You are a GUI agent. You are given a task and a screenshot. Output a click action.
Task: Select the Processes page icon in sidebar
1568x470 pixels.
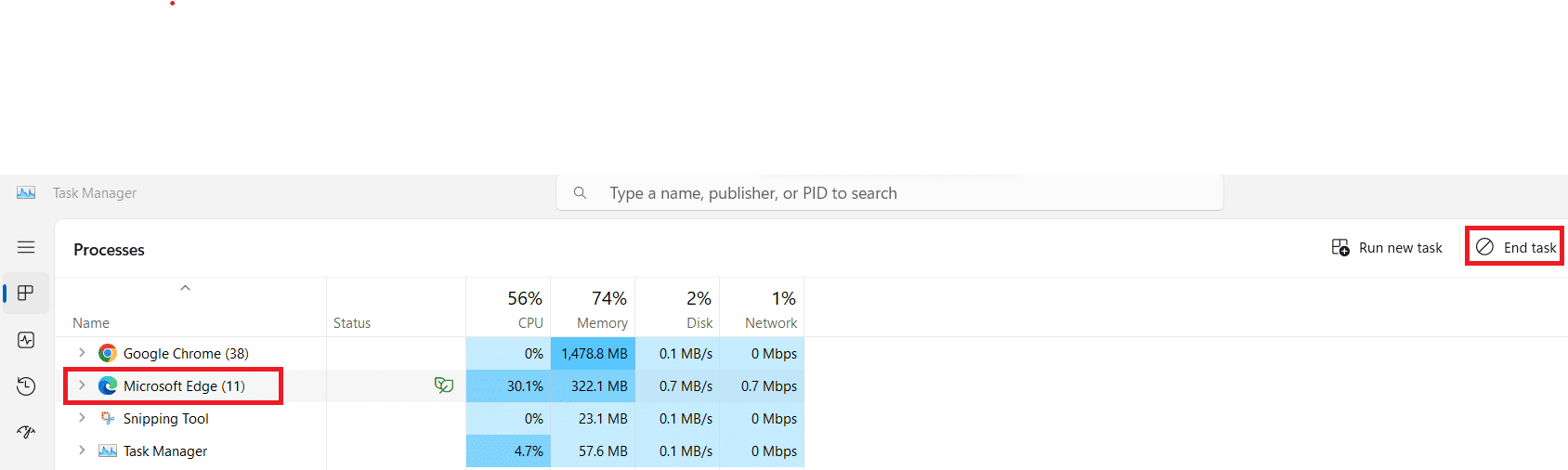pyautogui.click(x=26, y=294)
